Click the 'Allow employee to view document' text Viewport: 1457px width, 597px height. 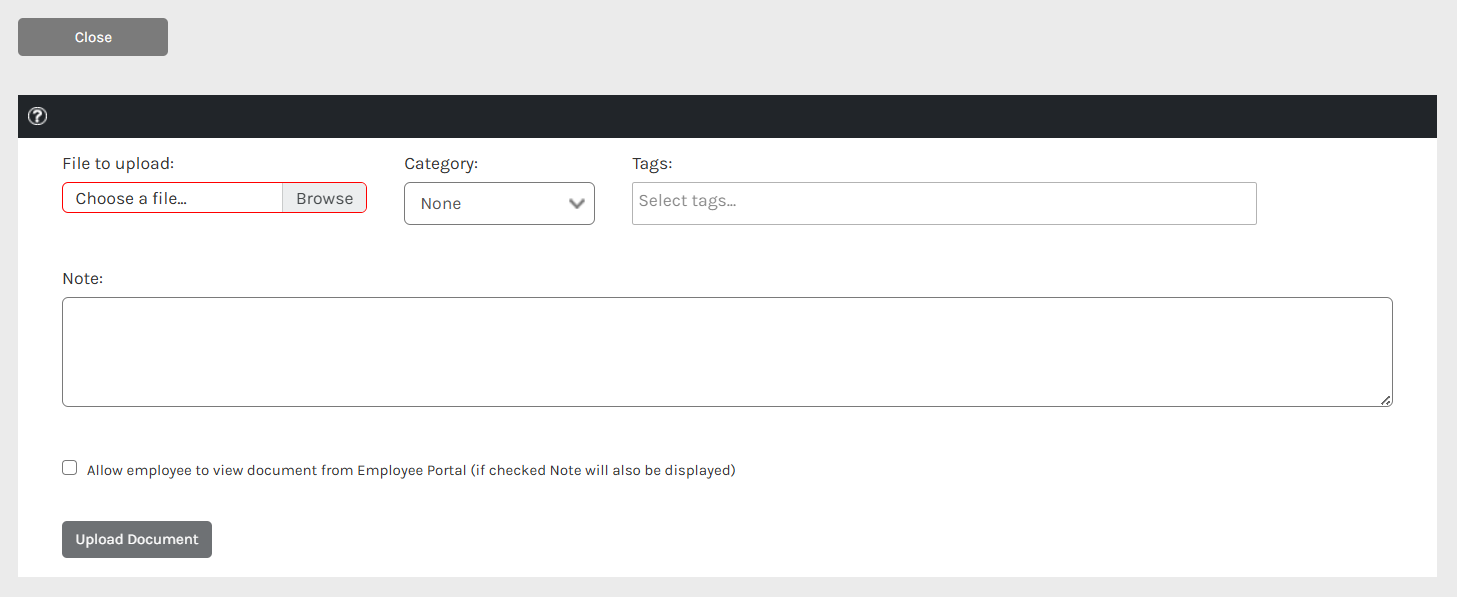click(x=411, y=470)
